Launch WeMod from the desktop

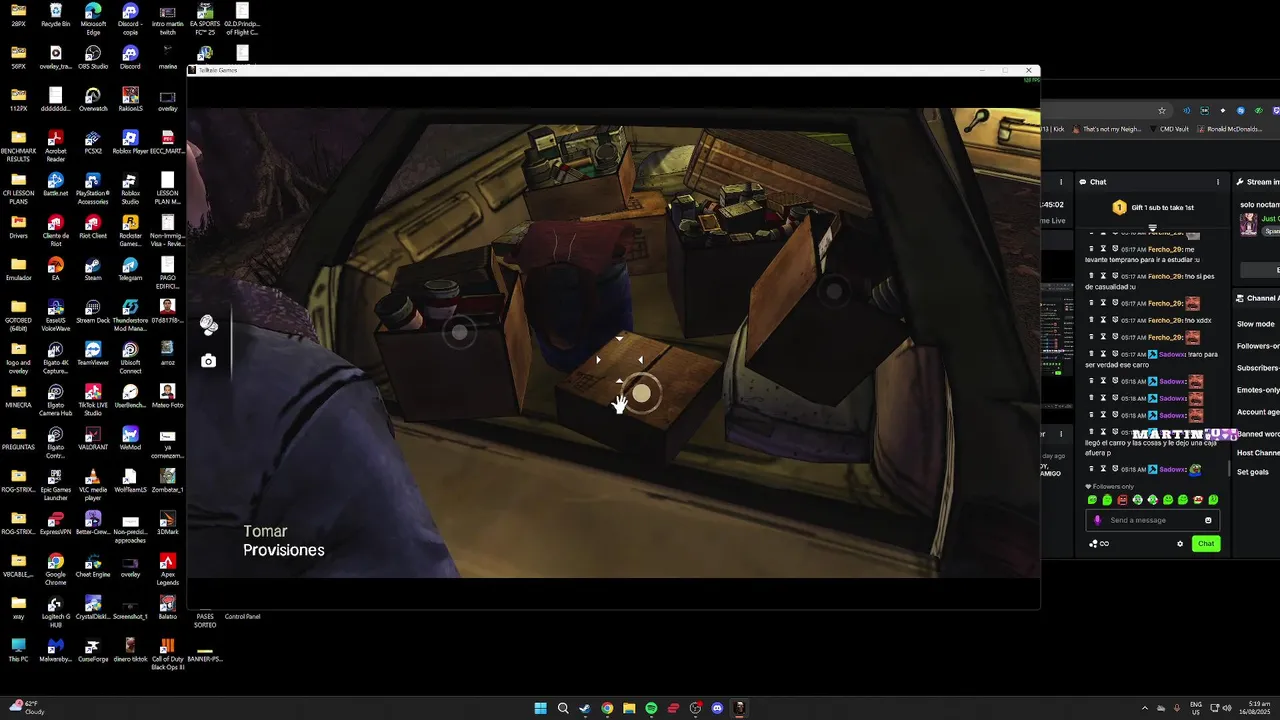point(130,436)
